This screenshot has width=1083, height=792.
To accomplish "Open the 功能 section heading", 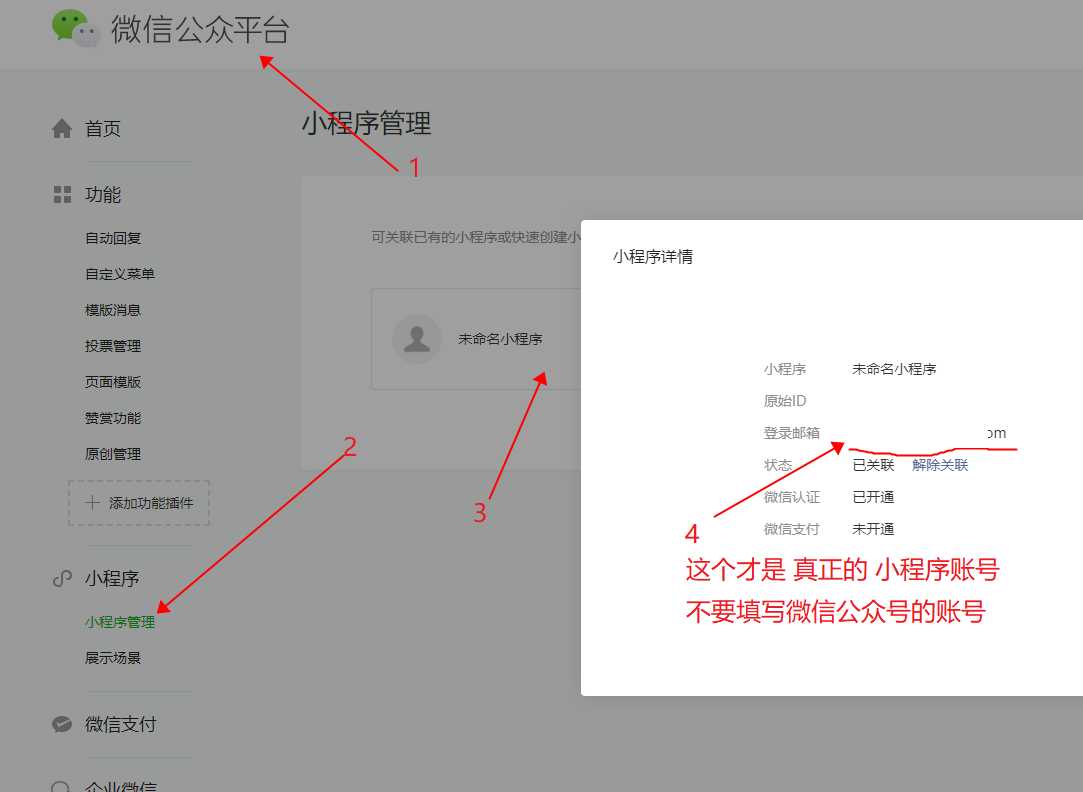I will coord(103,195).
